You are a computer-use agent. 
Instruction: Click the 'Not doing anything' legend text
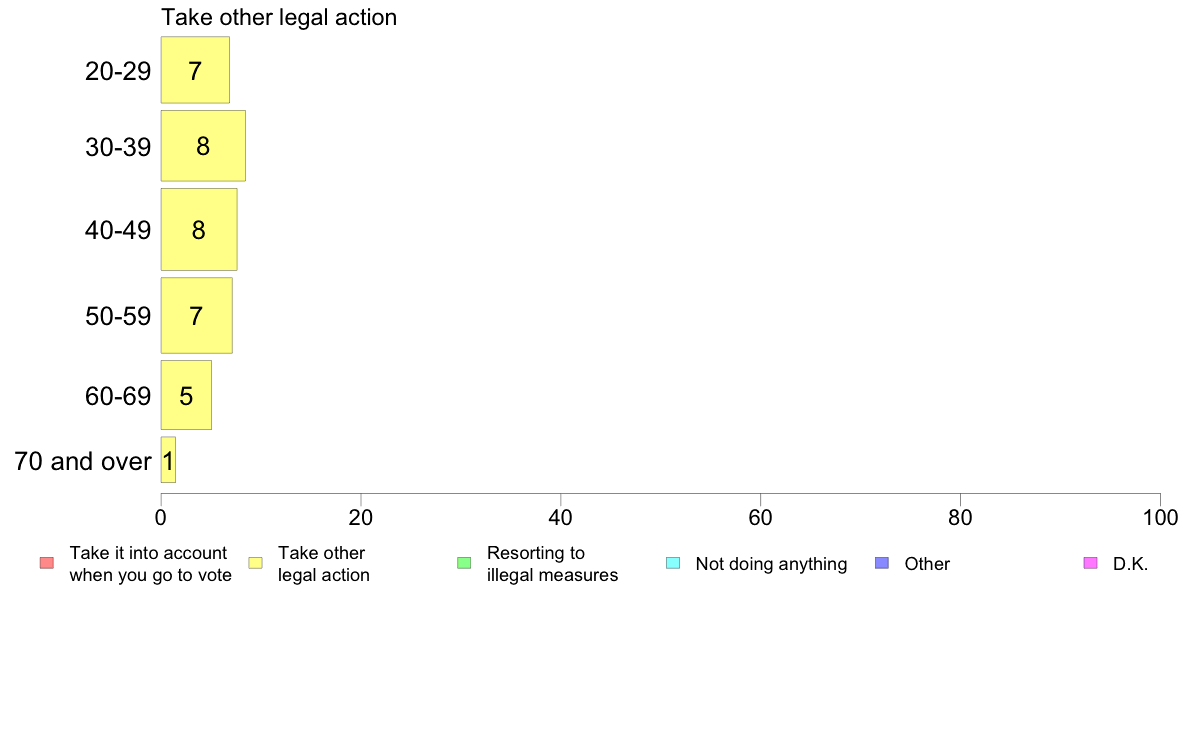771,564
